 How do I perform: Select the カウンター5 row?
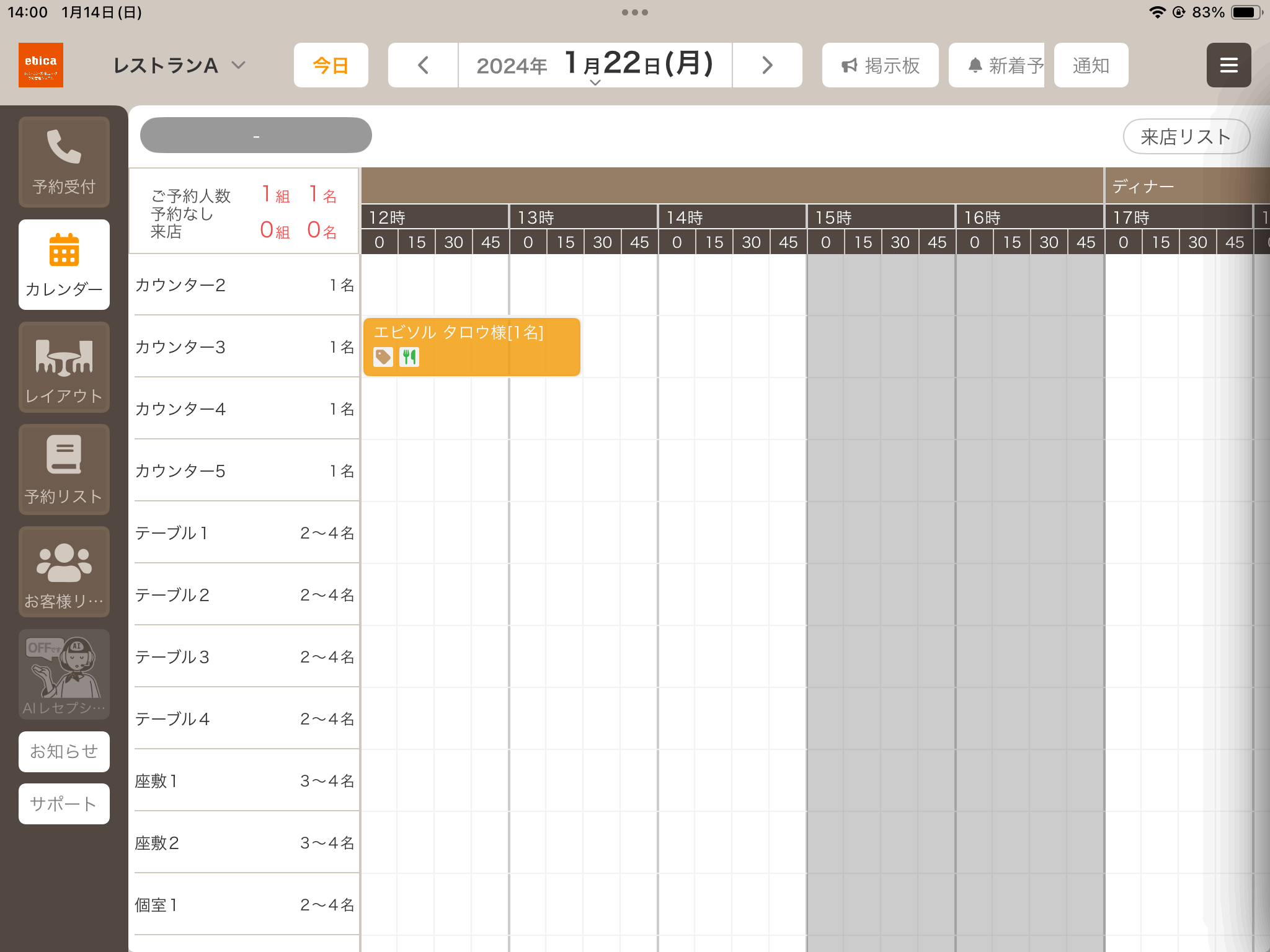[244, 471]
